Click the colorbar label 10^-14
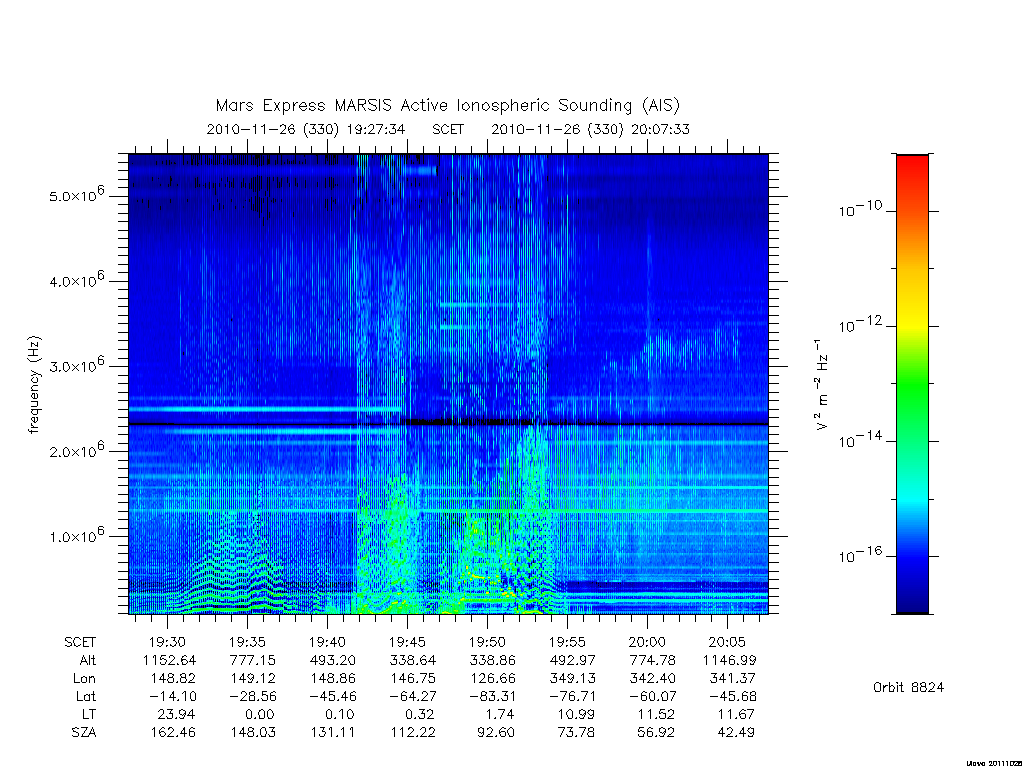The width and height of the screenshot is (1024, 768). (860, 439)
